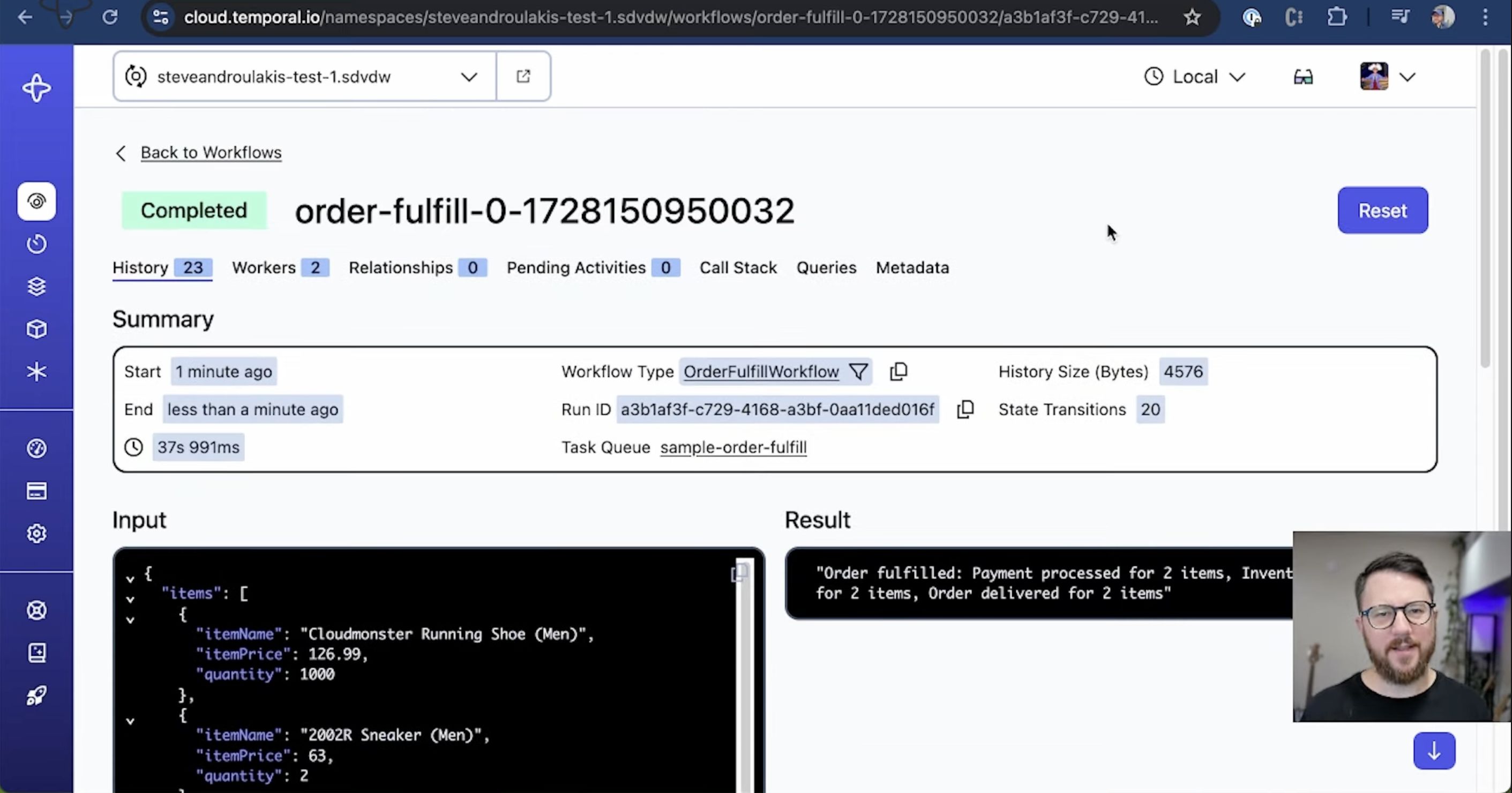Screen dimensions: 1512x793
Task: Click the Temporal cloud home icon
Action: click(x=37, y=89)
